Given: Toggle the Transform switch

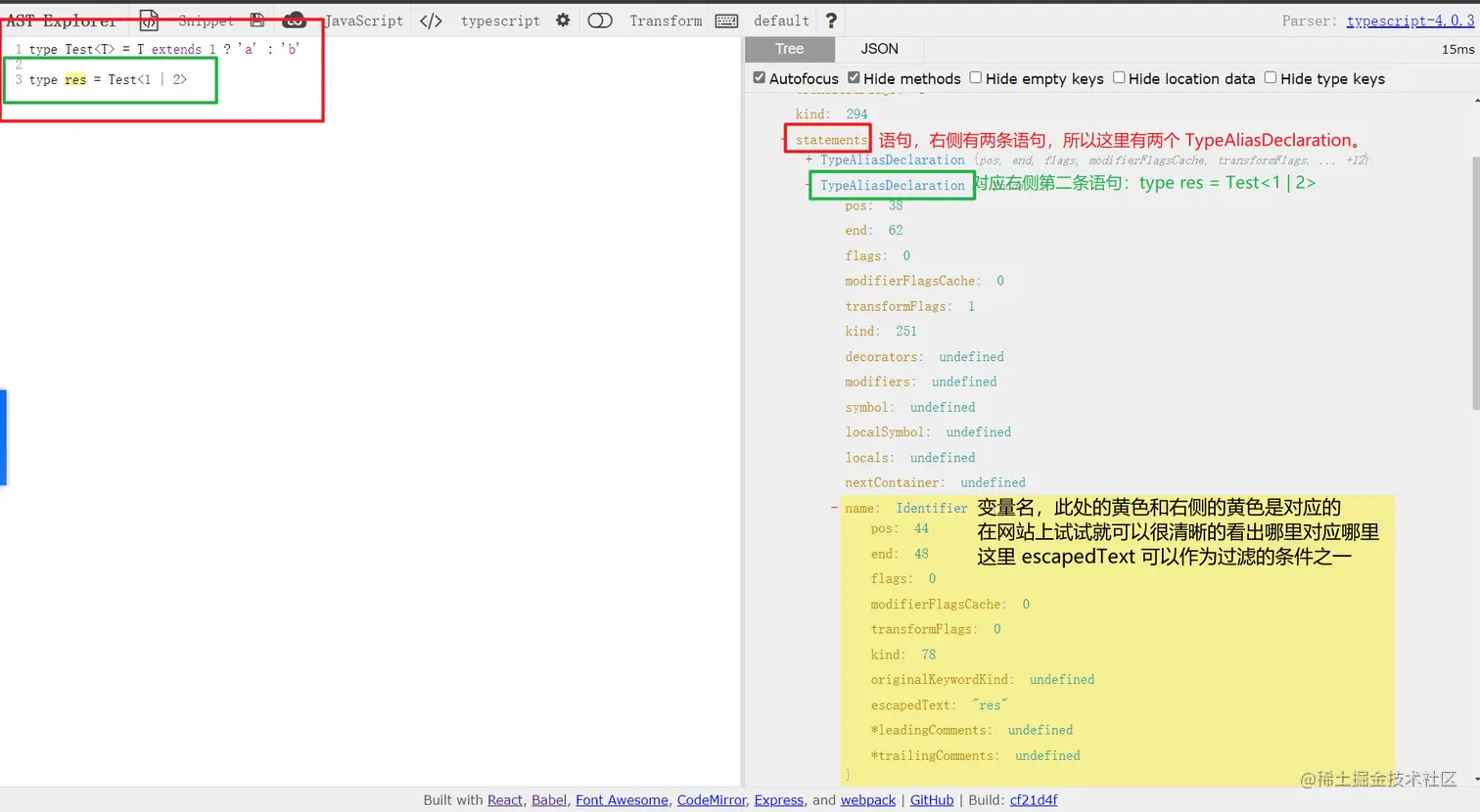Looking at the screenshot, I should click(x=600, y=21).
